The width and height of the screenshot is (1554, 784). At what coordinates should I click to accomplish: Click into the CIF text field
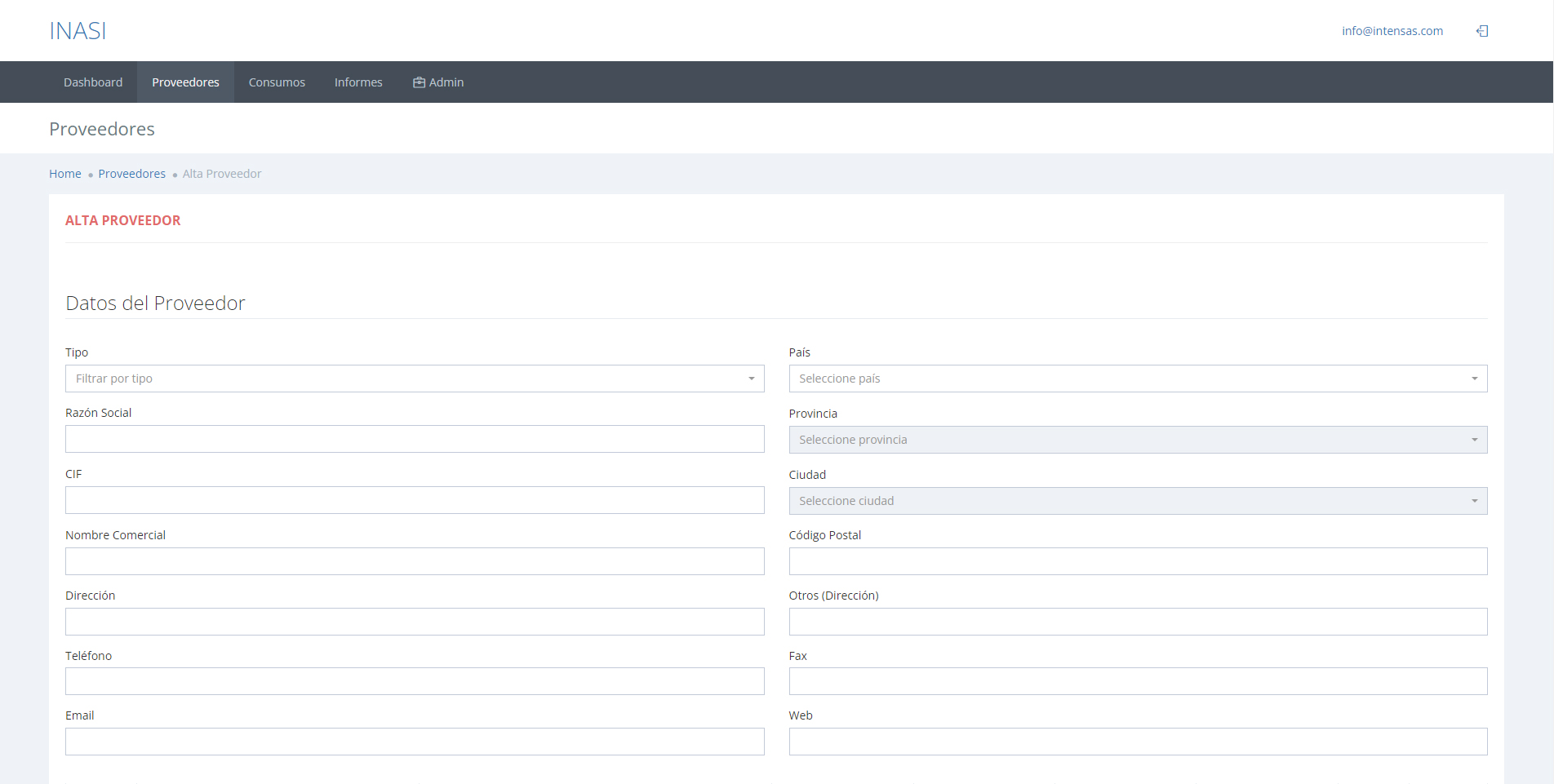[x=415, y=500]
